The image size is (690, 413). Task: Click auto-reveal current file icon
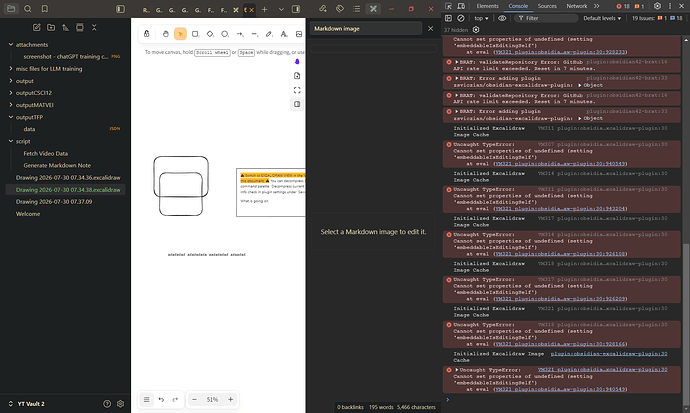point(80,27)
